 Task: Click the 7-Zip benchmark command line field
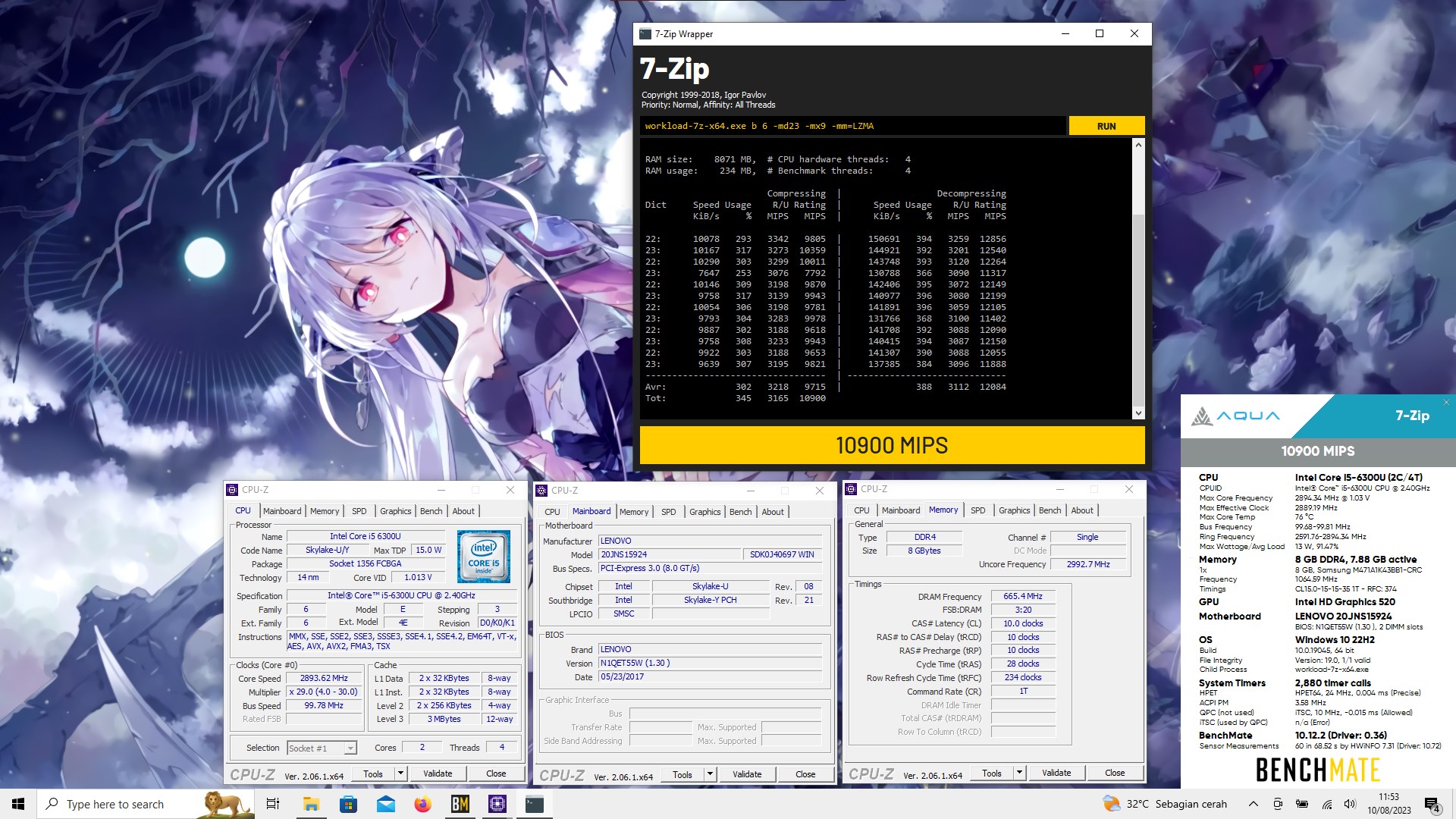pyautogui.click(x=852, y=126)
